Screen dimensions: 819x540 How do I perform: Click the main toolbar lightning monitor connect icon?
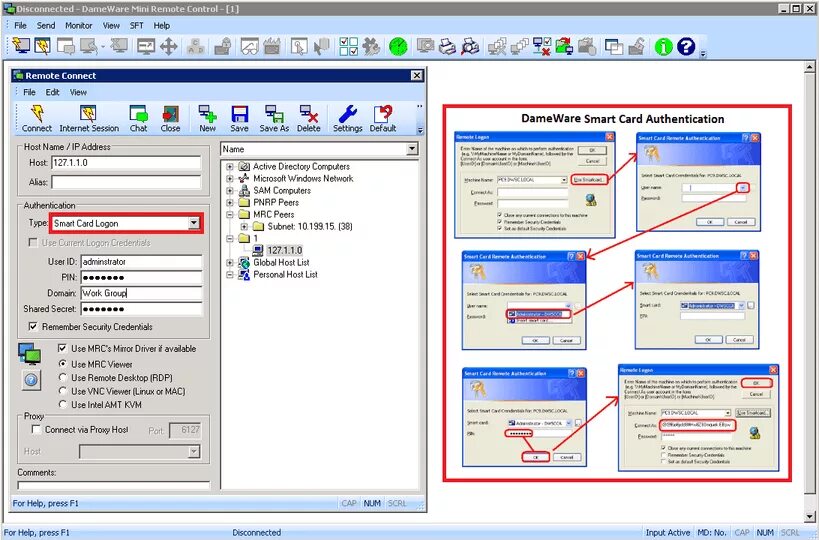21,46
